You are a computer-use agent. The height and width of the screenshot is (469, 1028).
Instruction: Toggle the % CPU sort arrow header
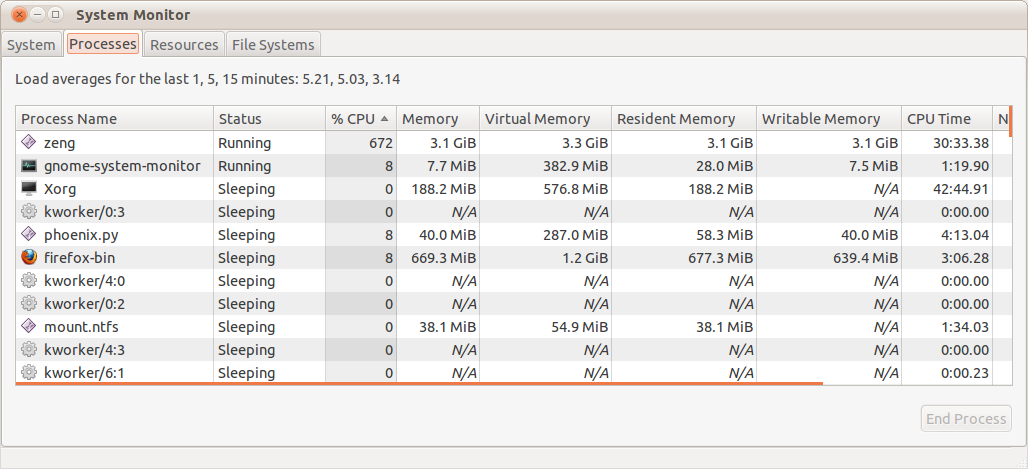pos(361,119)
